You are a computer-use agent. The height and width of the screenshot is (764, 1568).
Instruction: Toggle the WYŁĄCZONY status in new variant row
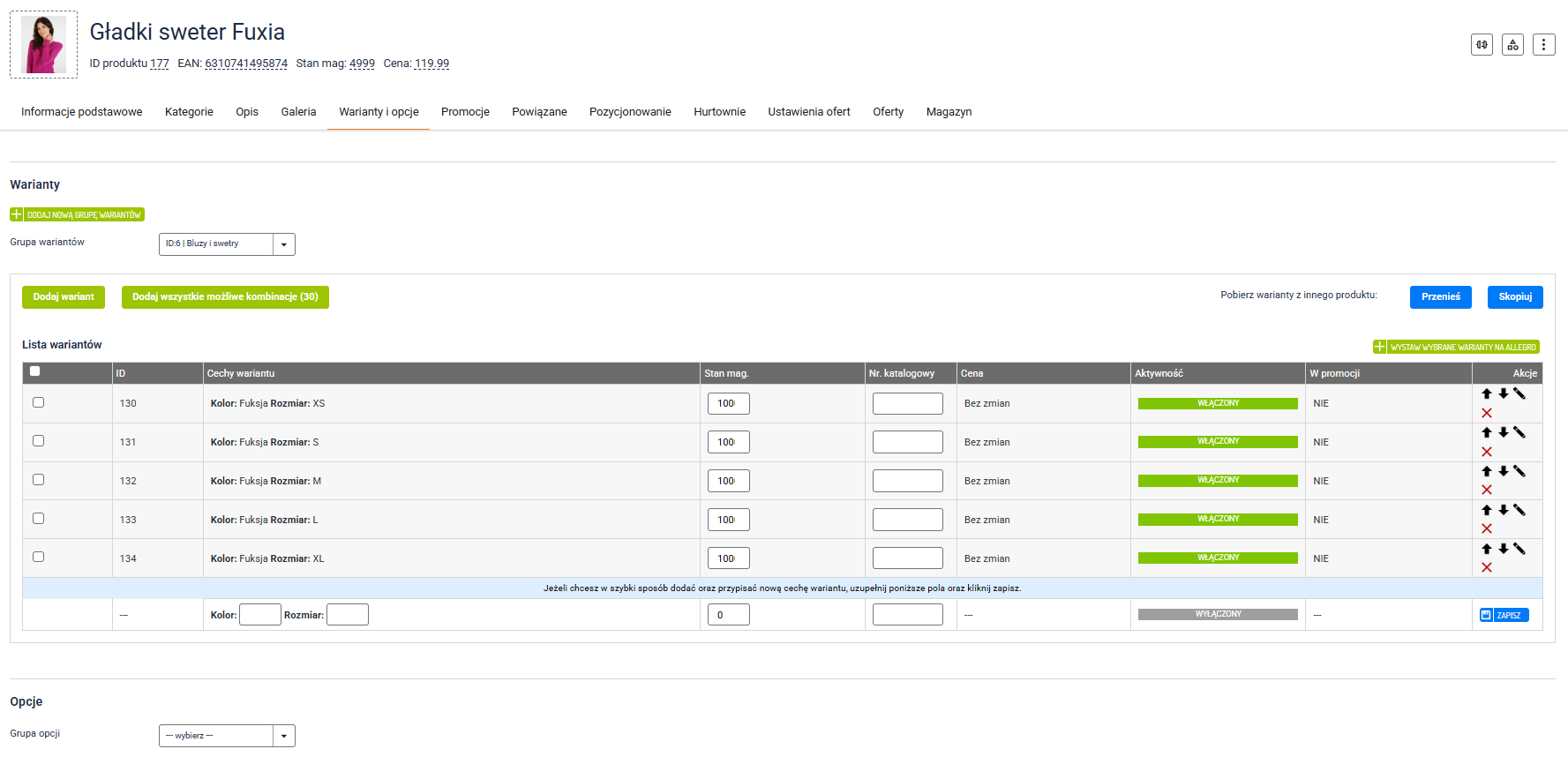point(1218,614)
